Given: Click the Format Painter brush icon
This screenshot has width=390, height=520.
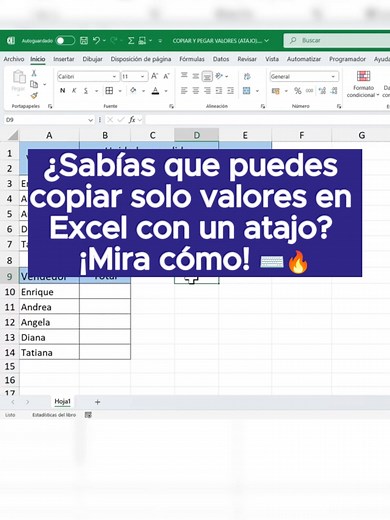Looking at the screenshot, I should (34, 95).
